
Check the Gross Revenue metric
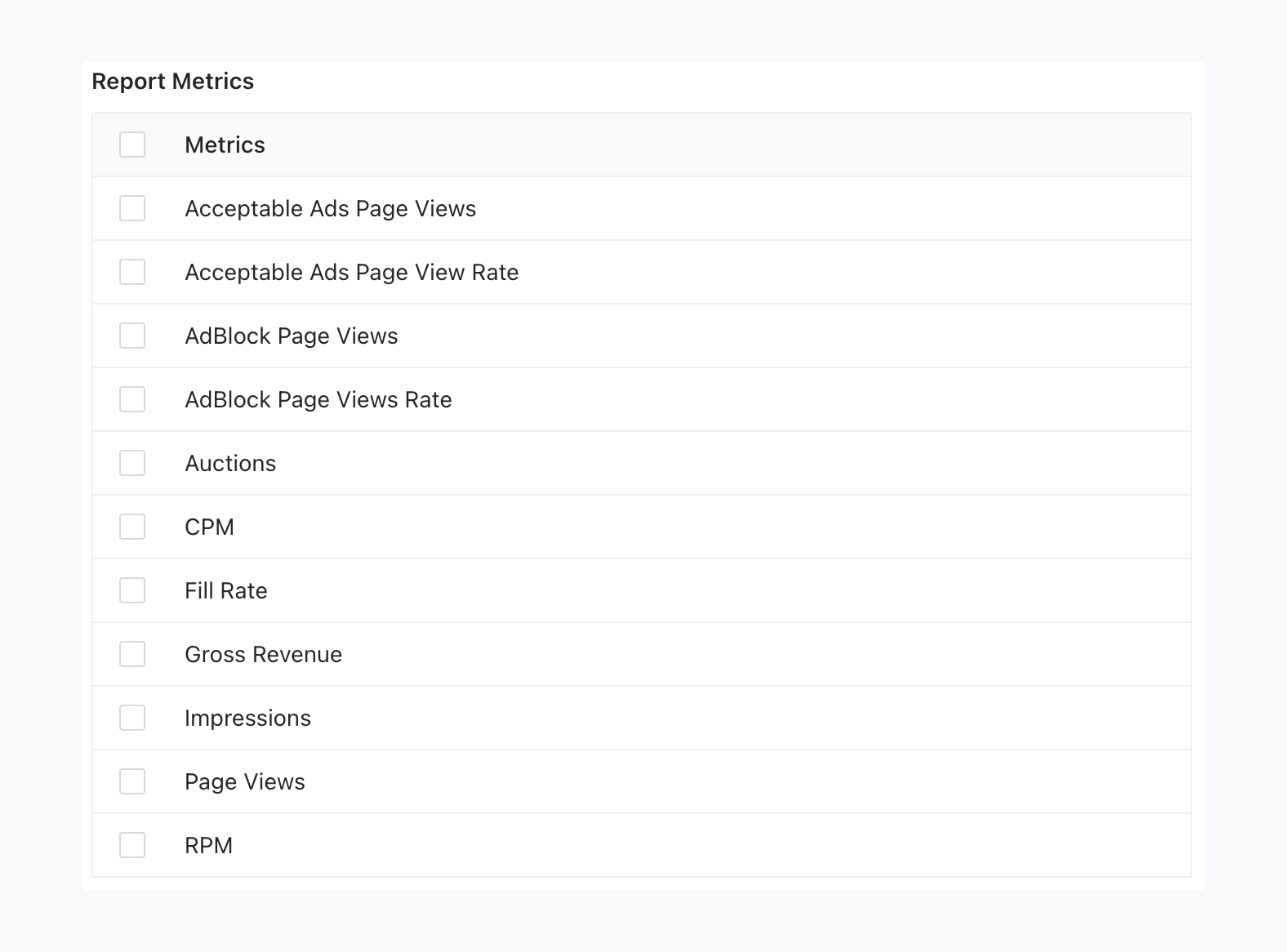(x=131, y=654)
